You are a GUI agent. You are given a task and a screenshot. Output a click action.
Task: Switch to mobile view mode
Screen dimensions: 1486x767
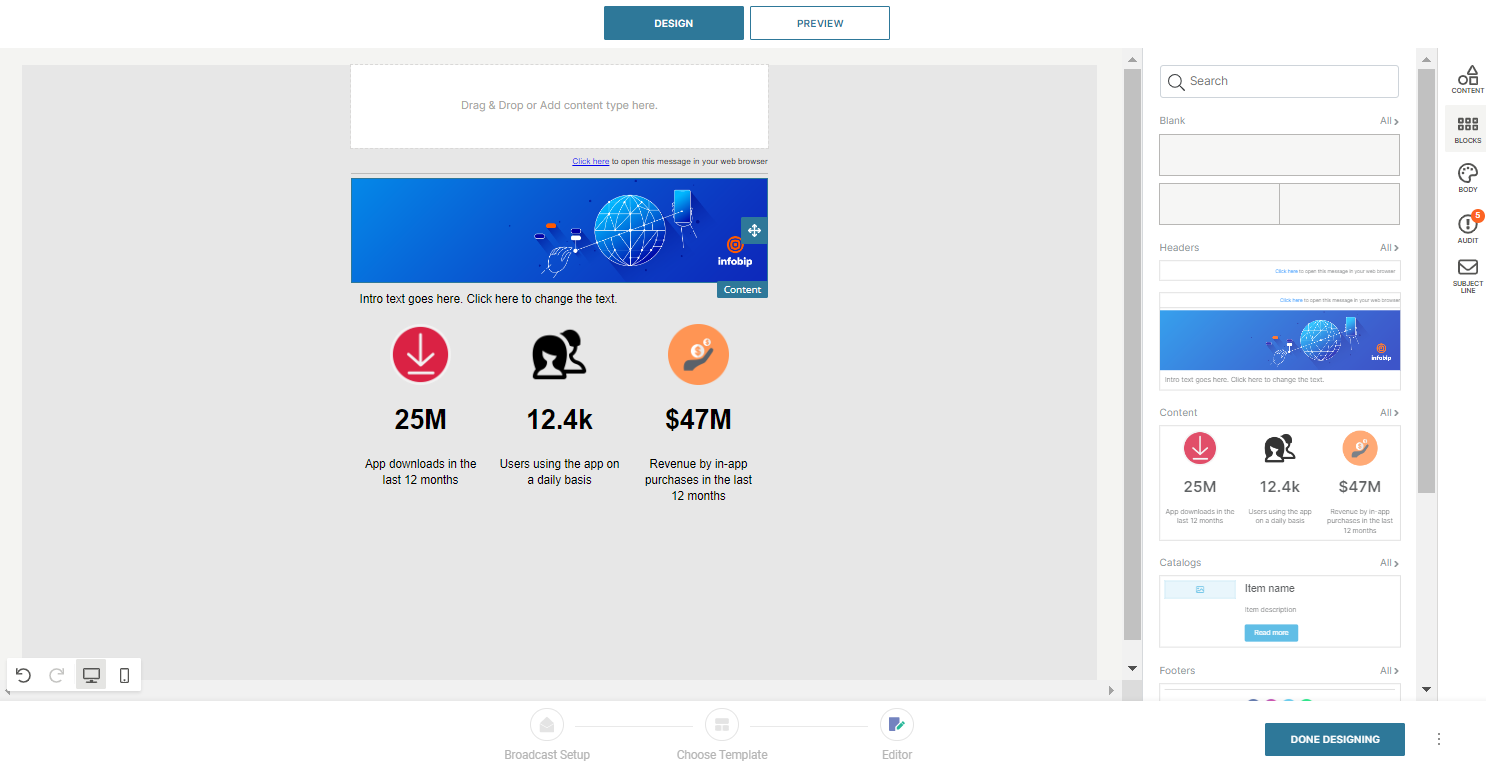tap(124, 675)
